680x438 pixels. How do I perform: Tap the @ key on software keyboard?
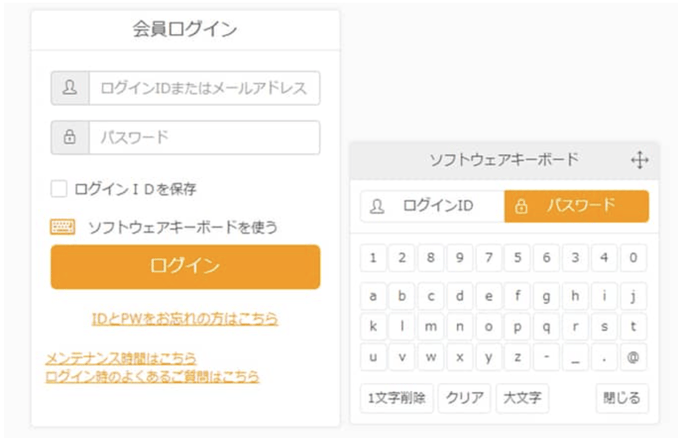(x=633, y=357)
